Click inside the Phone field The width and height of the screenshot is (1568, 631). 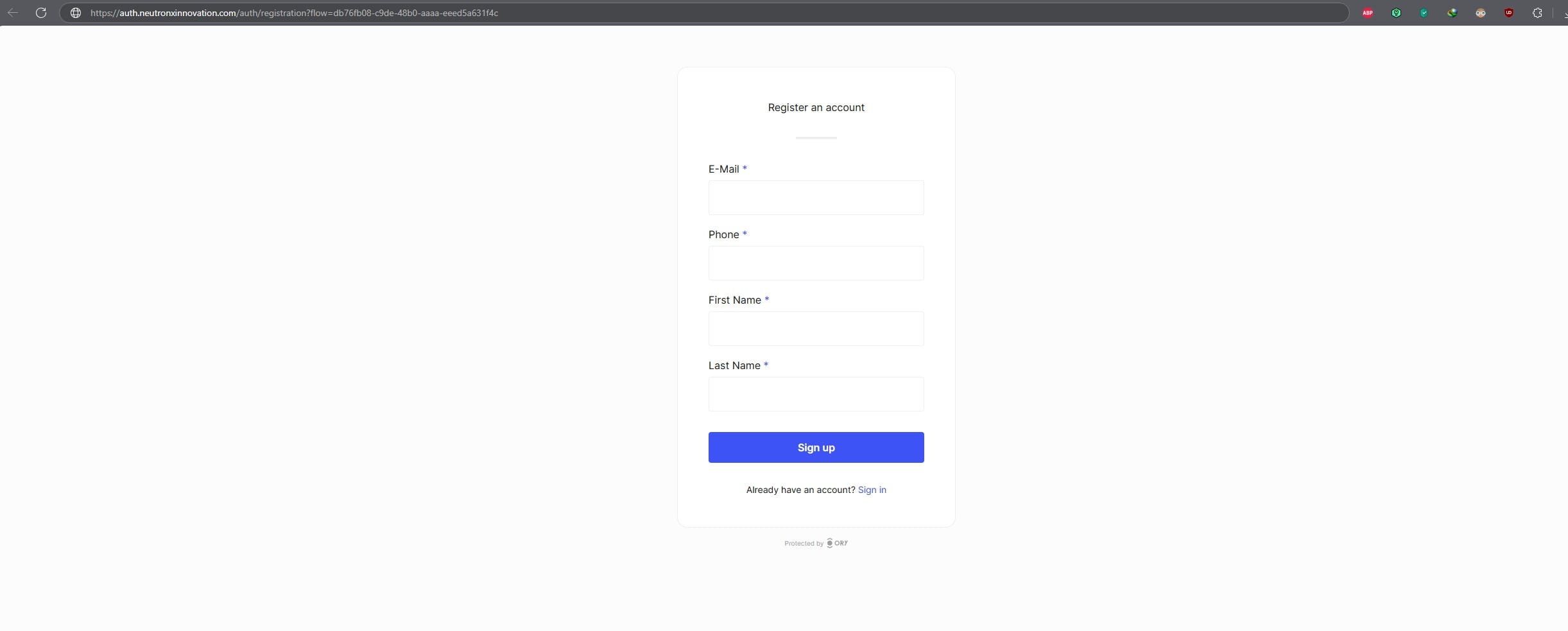click(x=816, y=263)
